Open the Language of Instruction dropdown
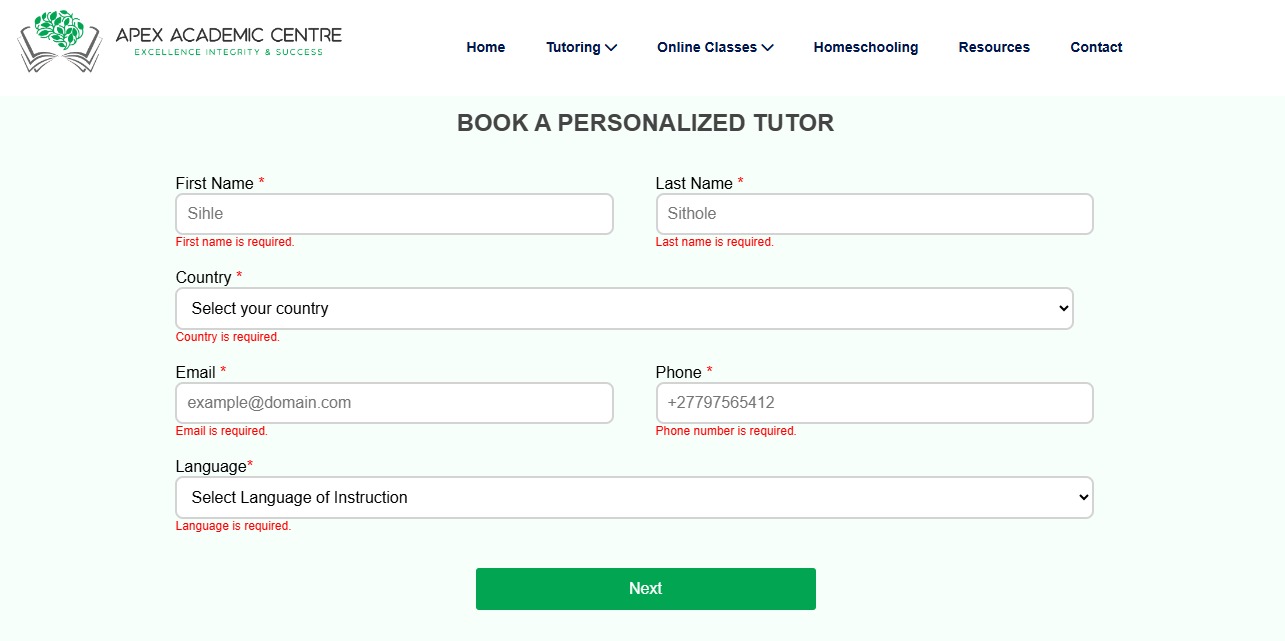Image resolution: width=1285 pixels, height=641 pixels. coord(634,497)
